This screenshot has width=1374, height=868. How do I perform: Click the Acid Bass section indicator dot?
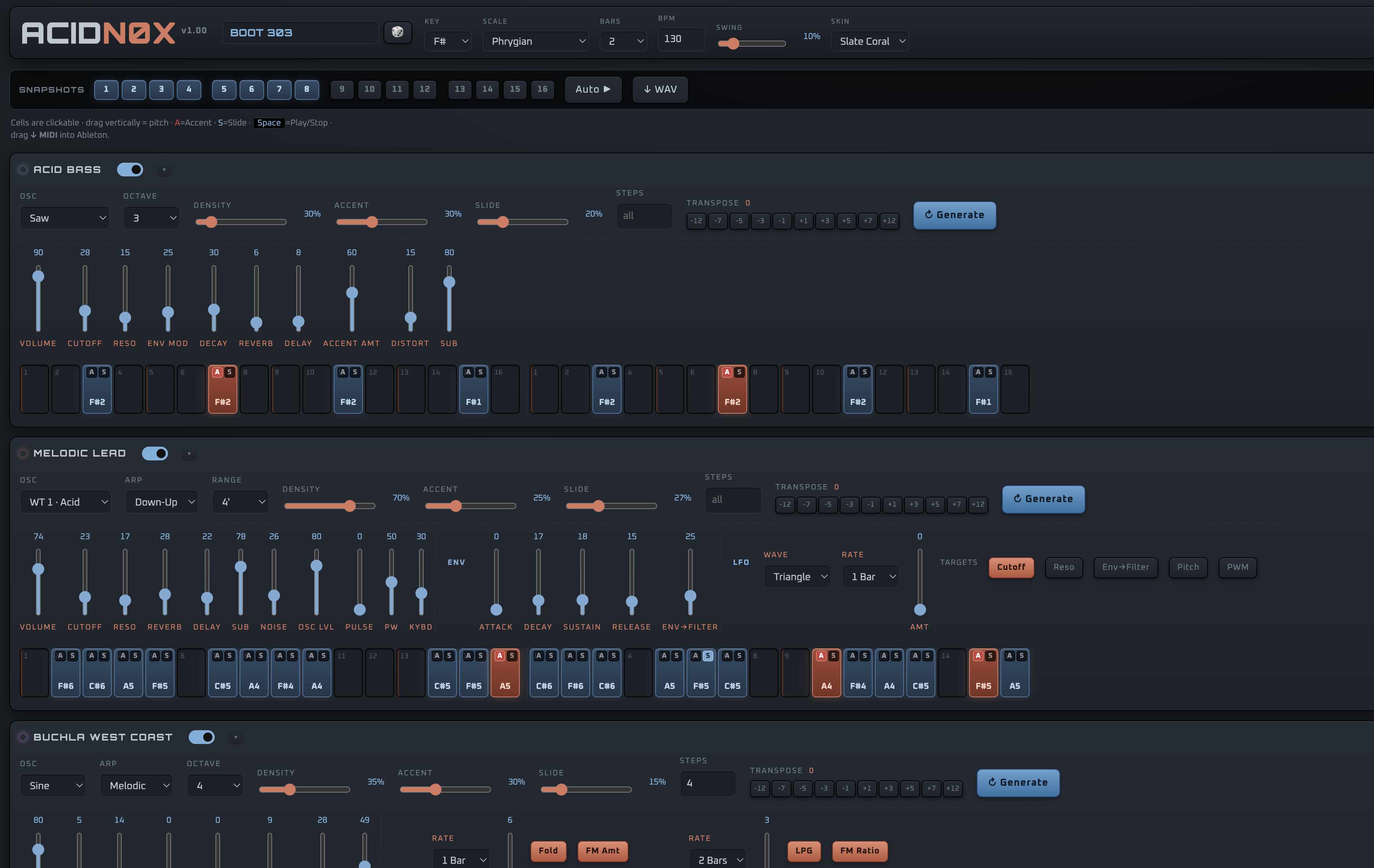(x=23, y=170)
